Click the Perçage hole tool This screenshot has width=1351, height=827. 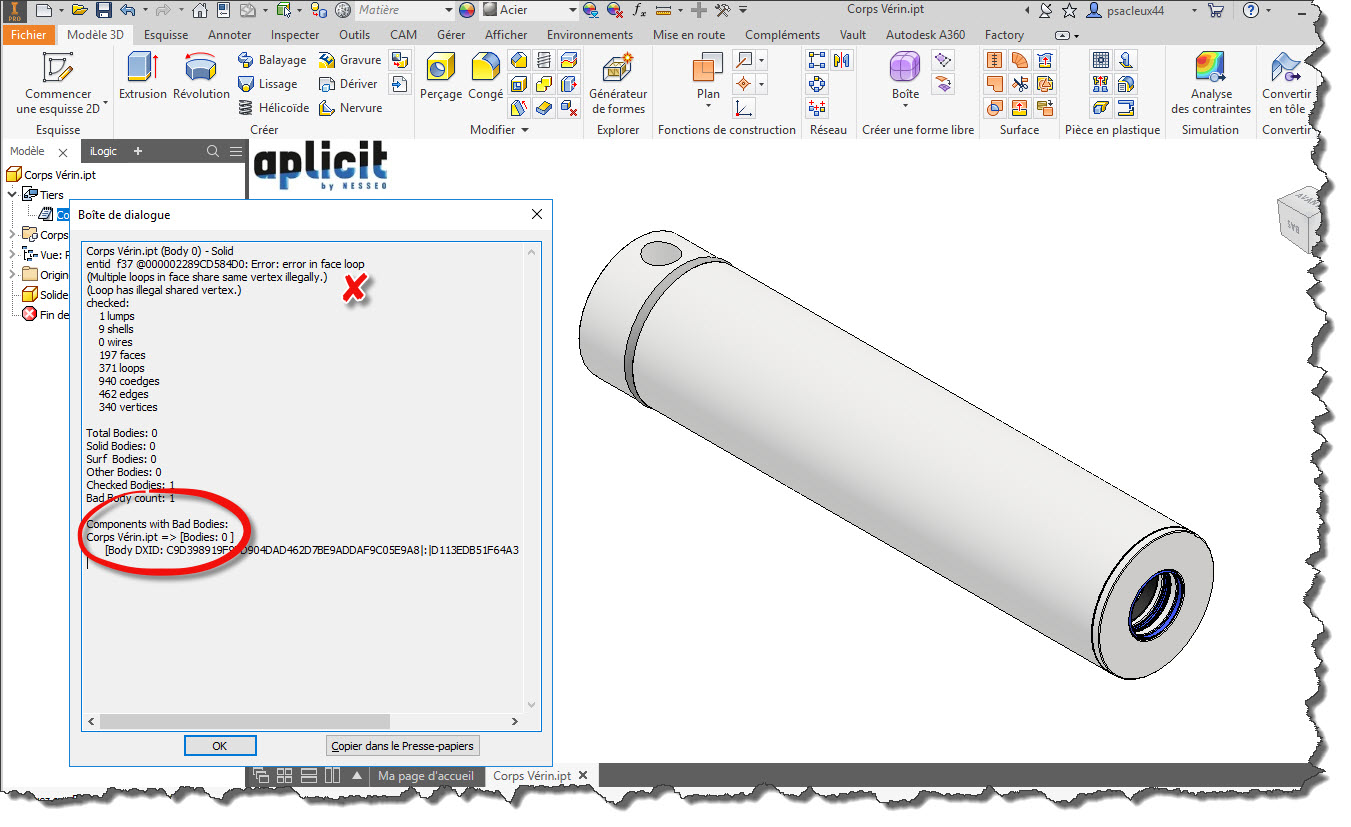click(x=440, y=77)
